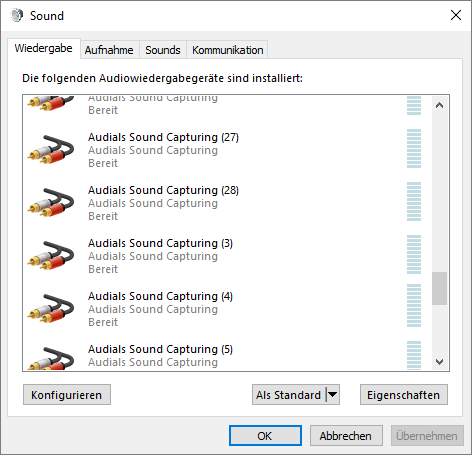
Task: Click the vertical scrollbar thumb
Action: (x=439, y=288)
